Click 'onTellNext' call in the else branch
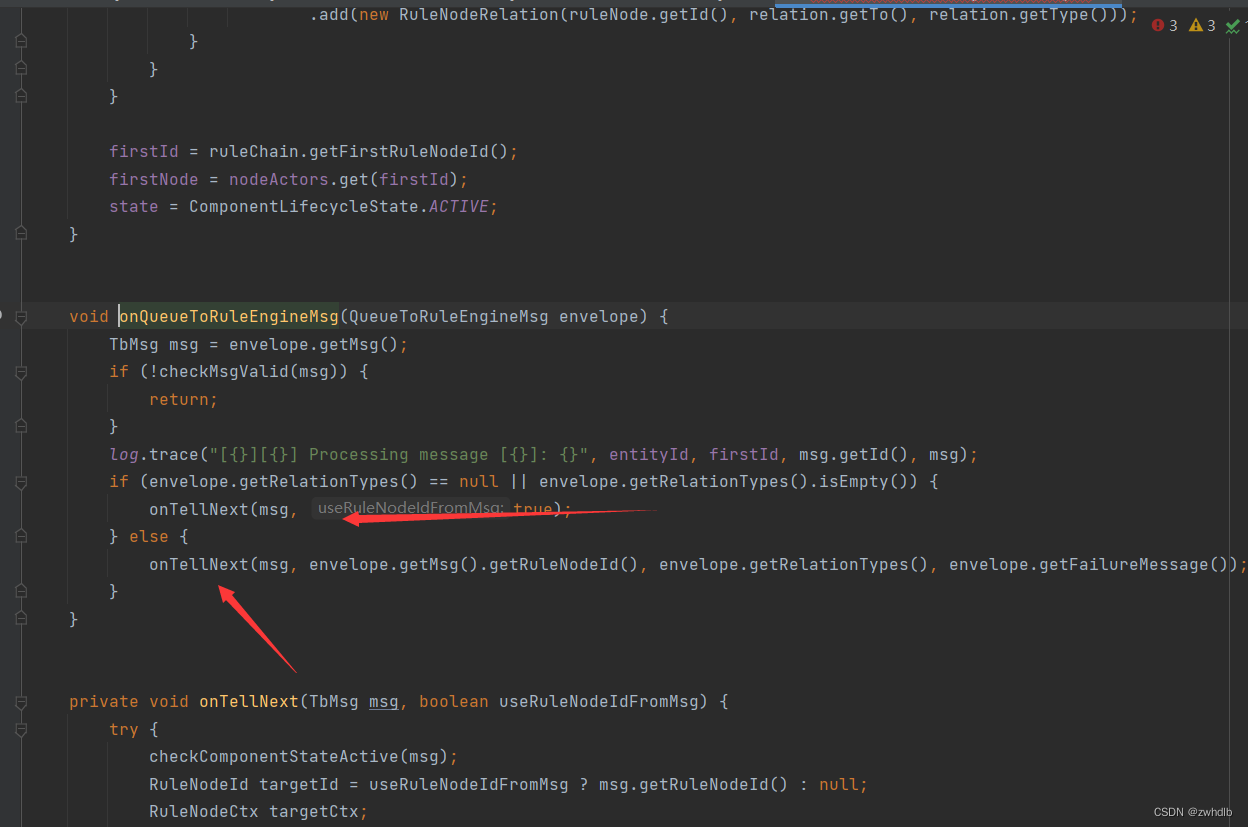This screenshot has height=827, width=1248. 199,564
